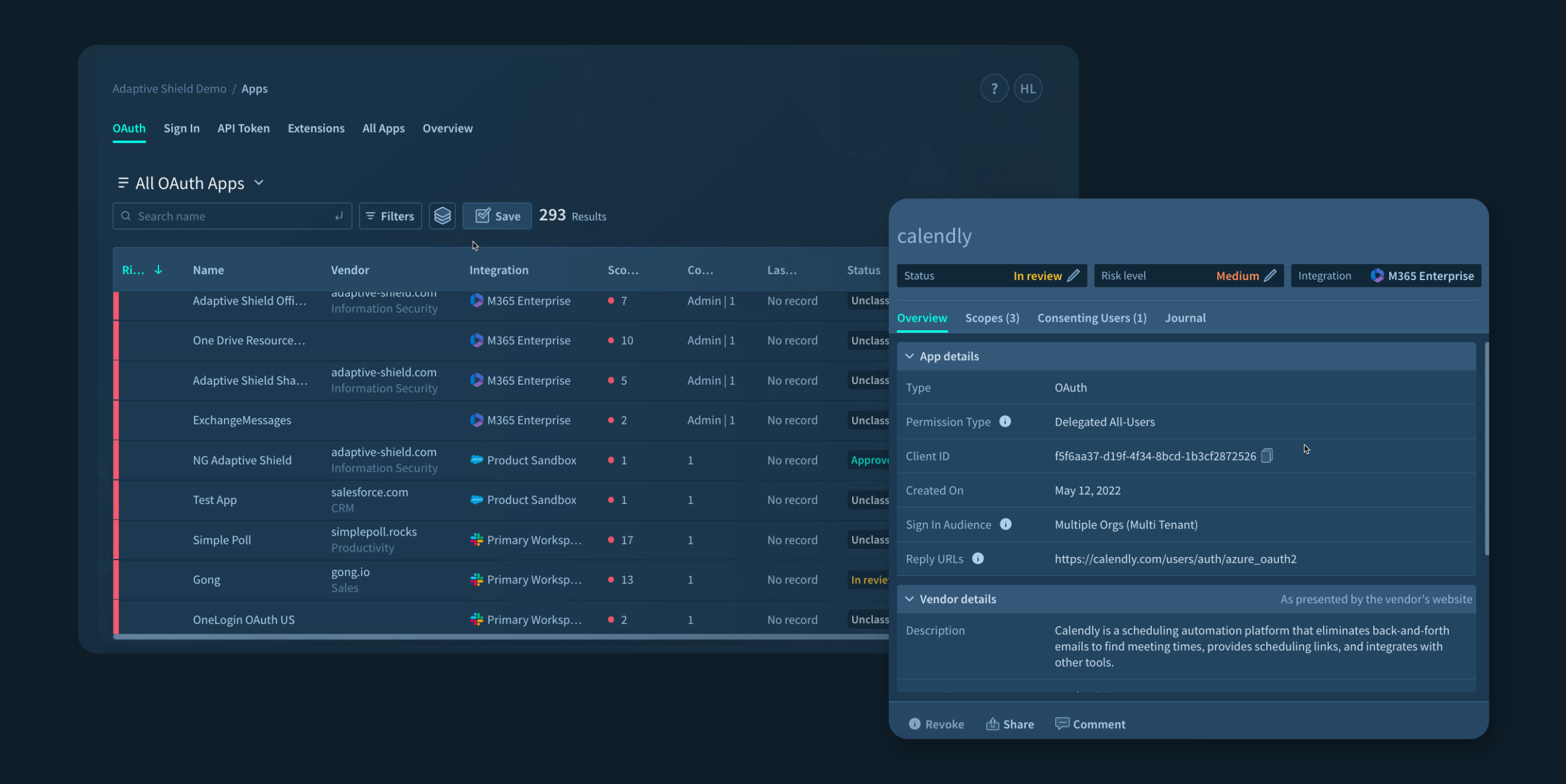Open the Extensions tab
1566x784 pixels.
pos(316,128)
